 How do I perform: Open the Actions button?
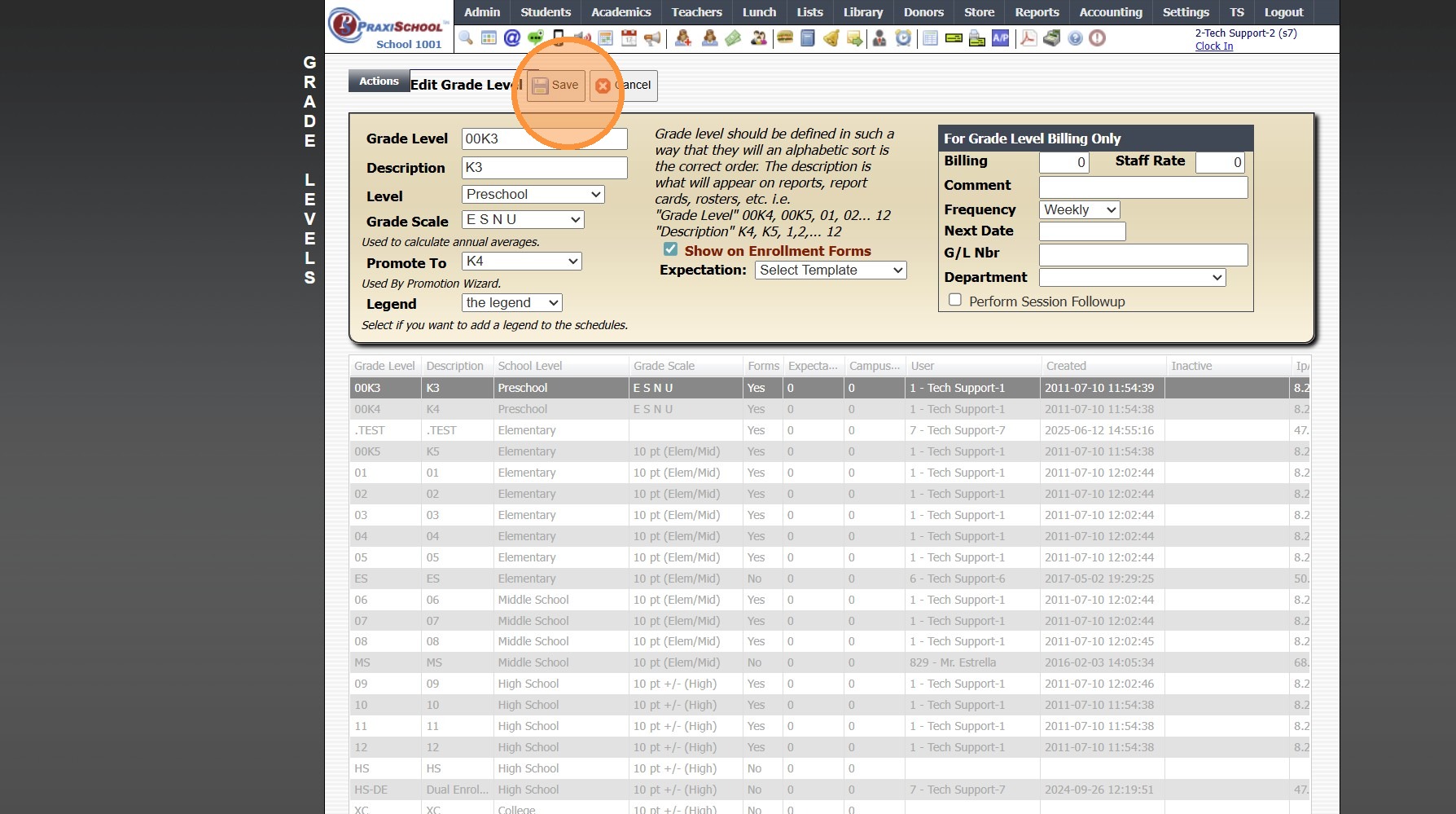coord(379,81)
